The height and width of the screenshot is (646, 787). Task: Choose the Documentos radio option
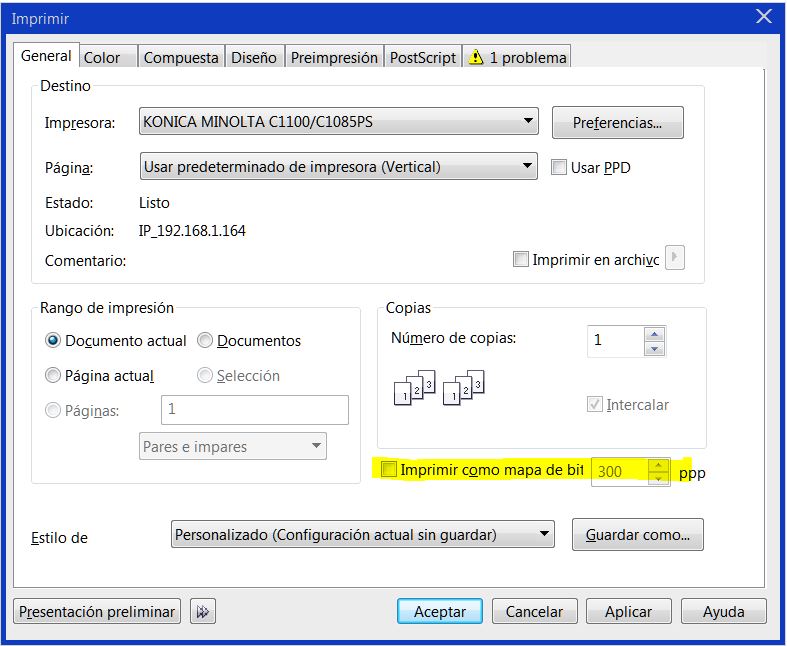tap(205, 341)
